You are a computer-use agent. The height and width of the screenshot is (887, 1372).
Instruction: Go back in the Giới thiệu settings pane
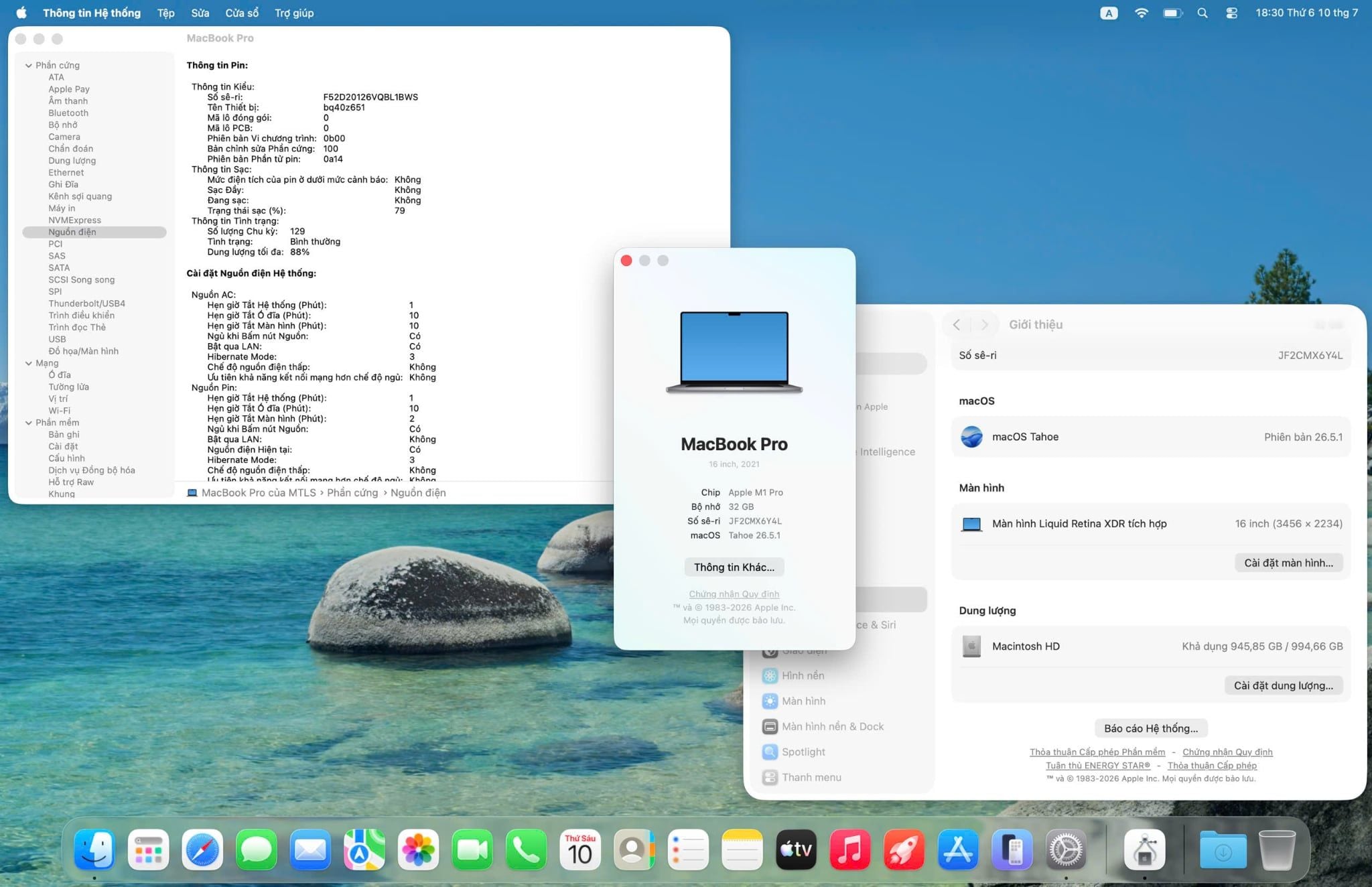coord(957,325)
